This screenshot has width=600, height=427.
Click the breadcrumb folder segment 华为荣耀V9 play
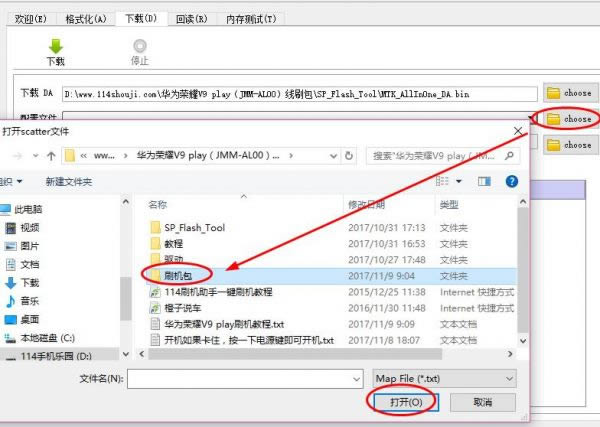pos(208,156)
